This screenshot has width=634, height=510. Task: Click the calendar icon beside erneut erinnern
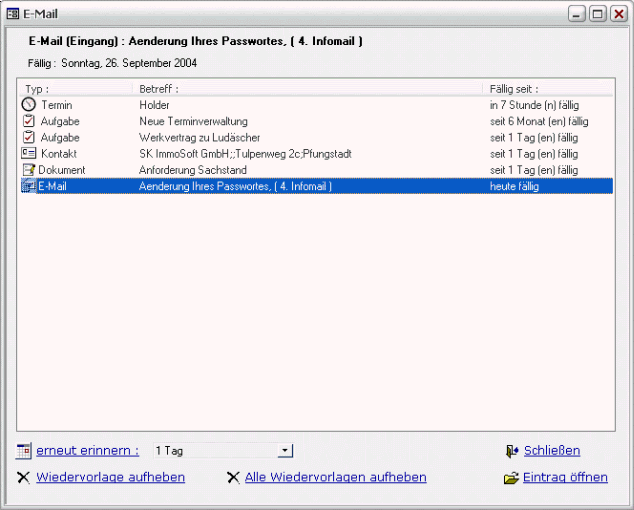(x=24, y=452)
